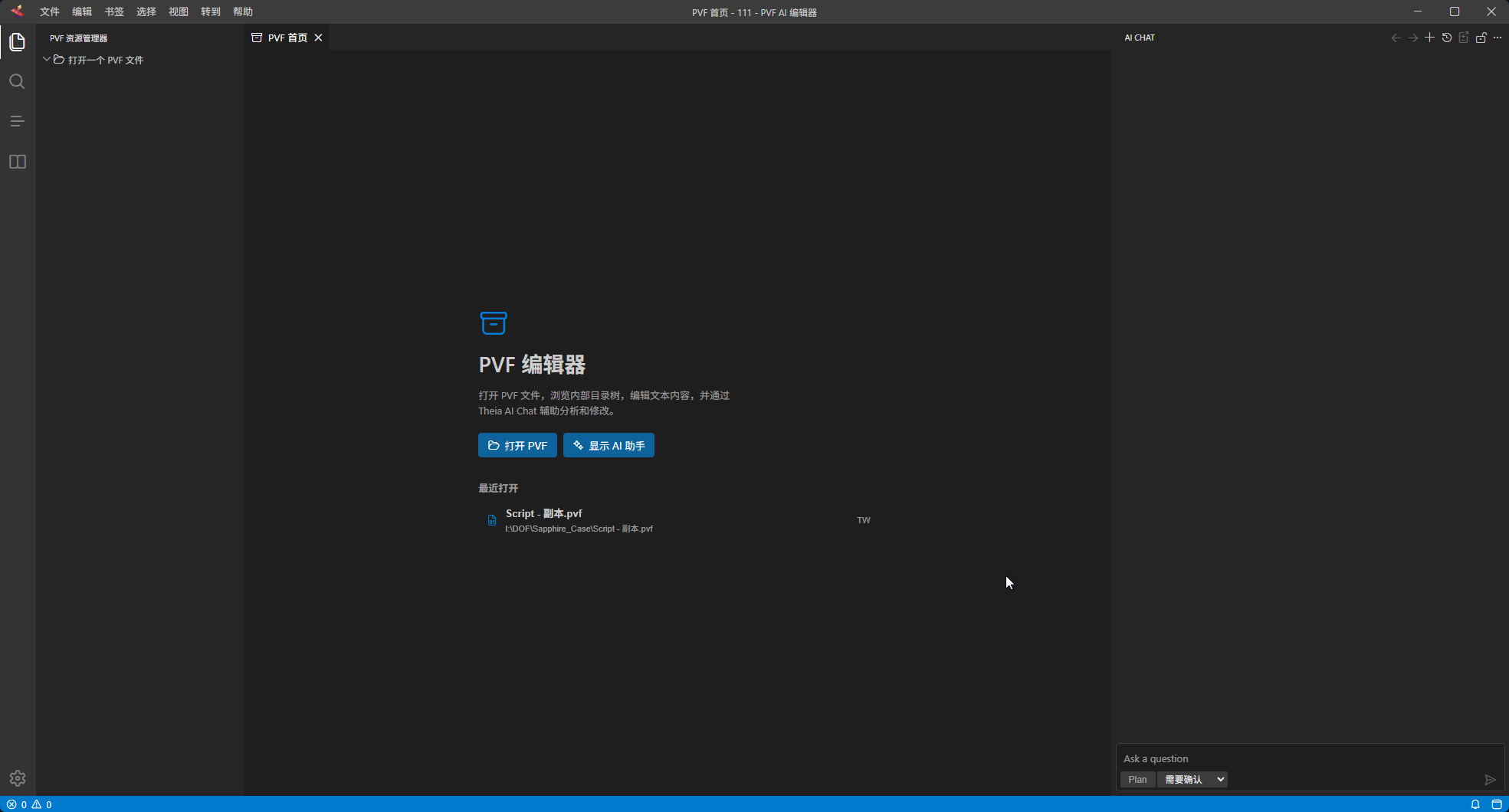Toggle the AI Chat lock icon
This screenshot has height=812, width=1509.
pos(1481,38)
